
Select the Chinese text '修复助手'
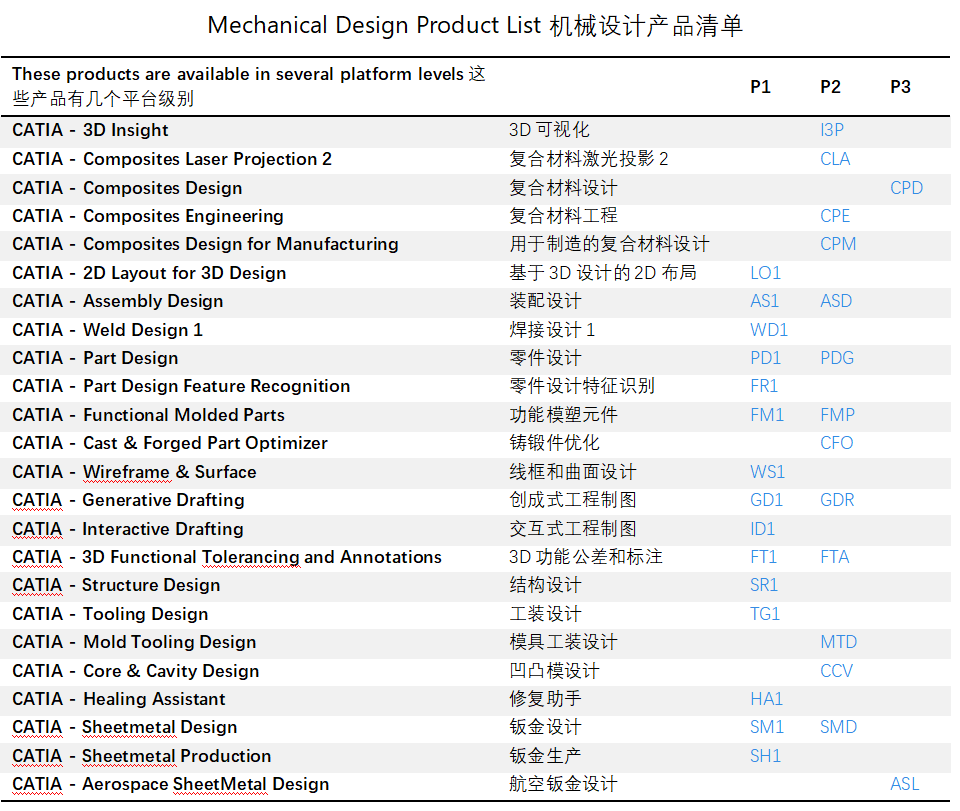(x=546, y=699)
